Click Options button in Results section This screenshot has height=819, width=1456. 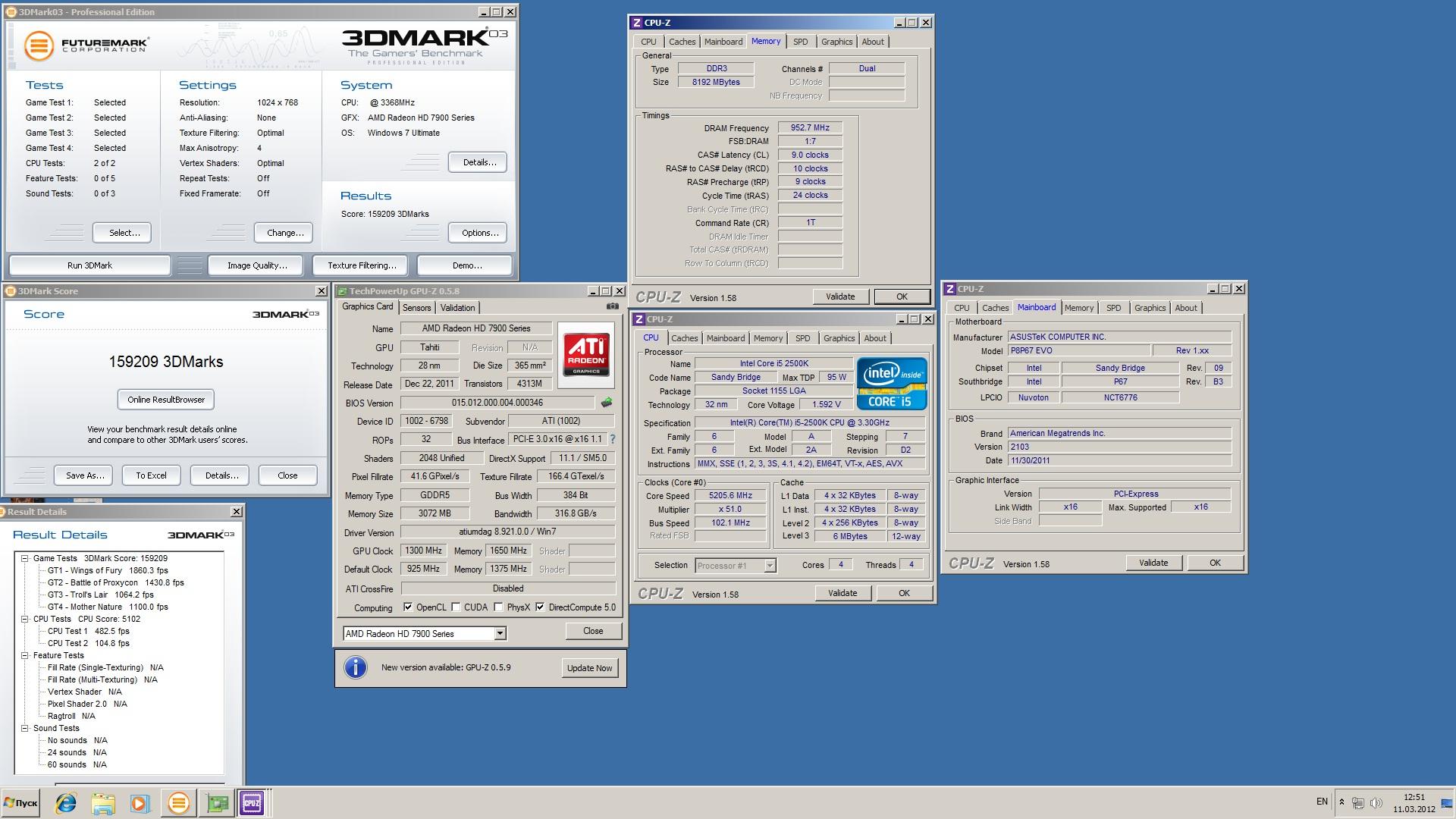click(479, 233)
